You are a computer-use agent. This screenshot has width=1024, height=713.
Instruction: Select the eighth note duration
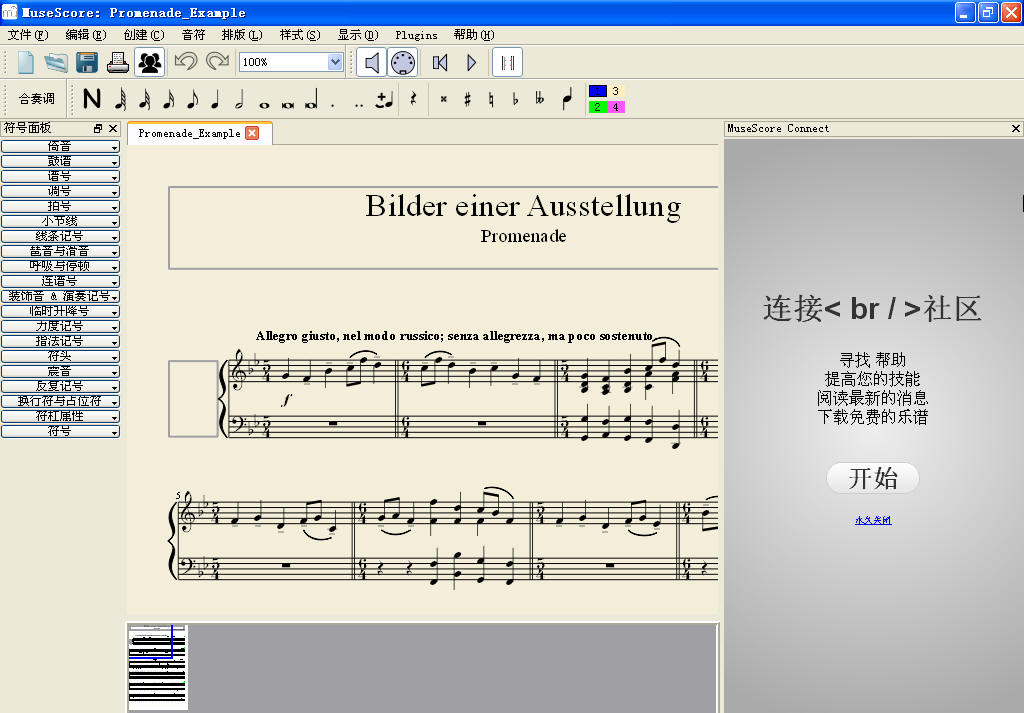[x=192, y=99]
